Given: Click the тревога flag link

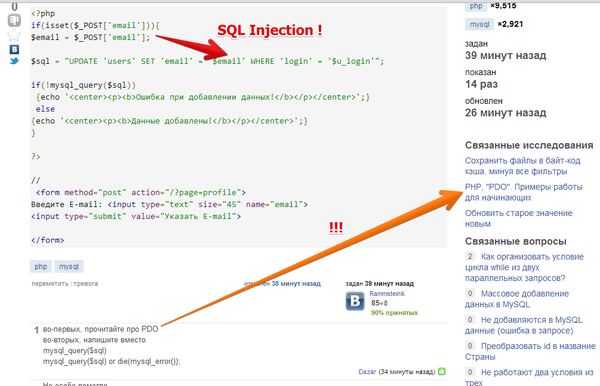Looking at the screenshot, I should [x=85, y=284].
